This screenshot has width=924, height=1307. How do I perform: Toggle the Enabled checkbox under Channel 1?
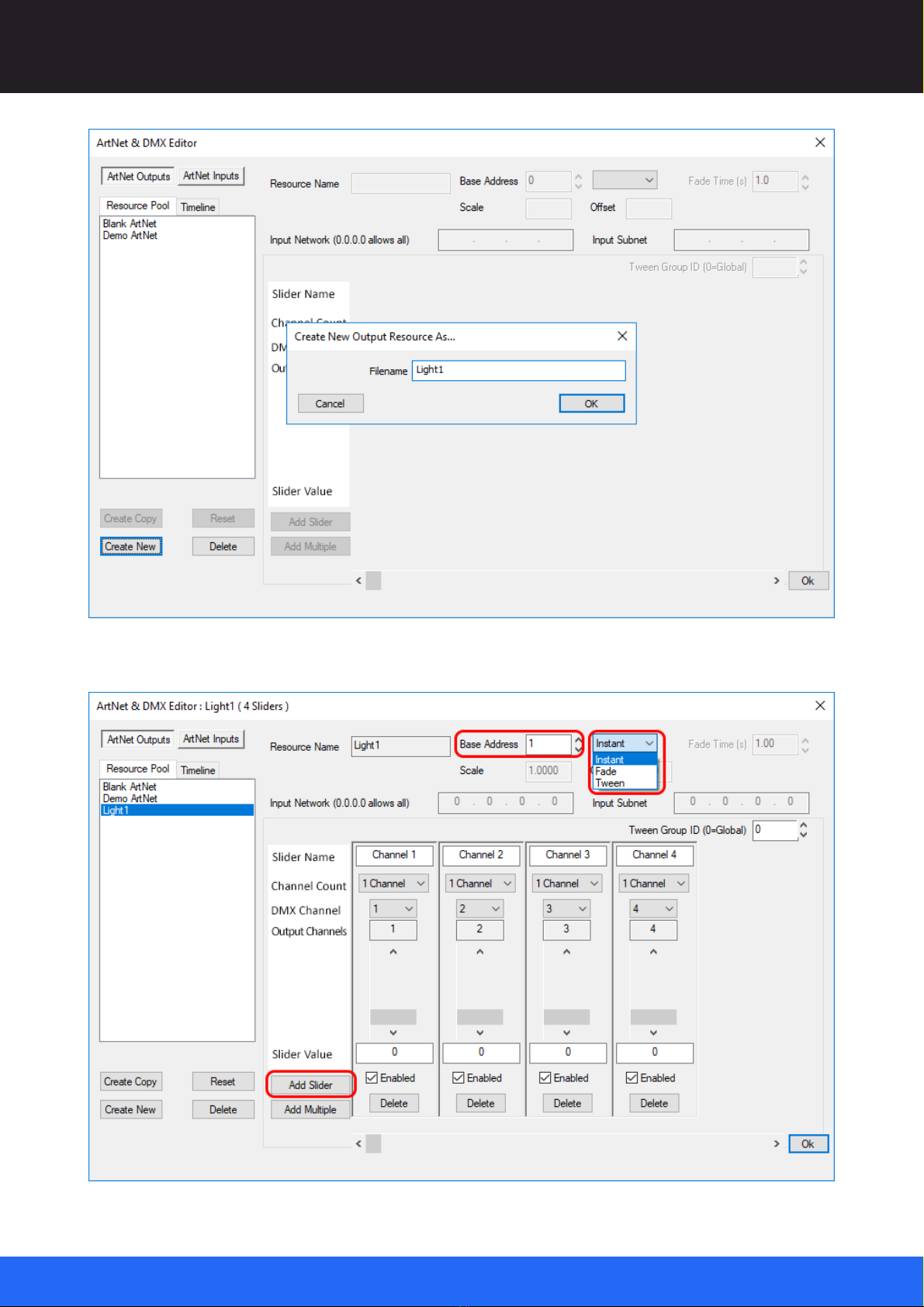click(372, 1078)
